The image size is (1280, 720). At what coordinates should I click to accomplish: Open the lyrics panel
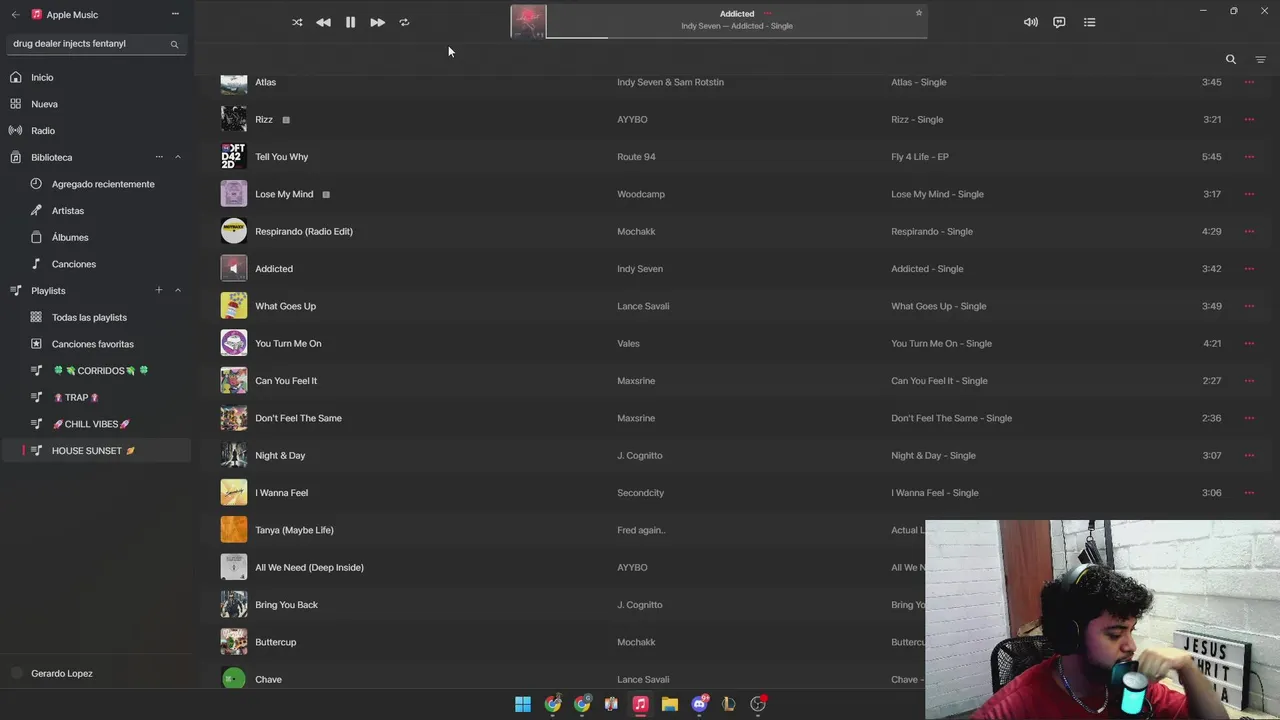click(1059, 22)
